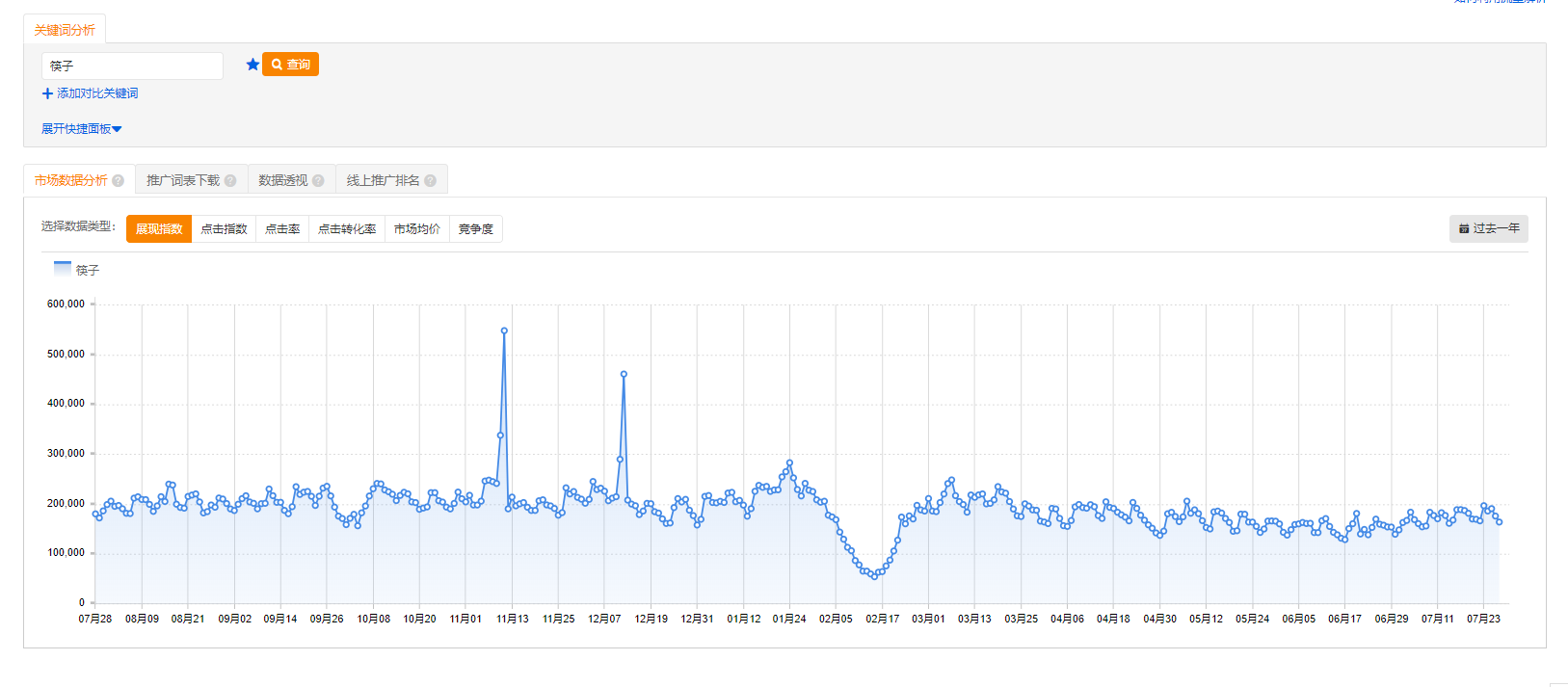
Task: Select the 点击指数 data type
Action: point(224,229)
